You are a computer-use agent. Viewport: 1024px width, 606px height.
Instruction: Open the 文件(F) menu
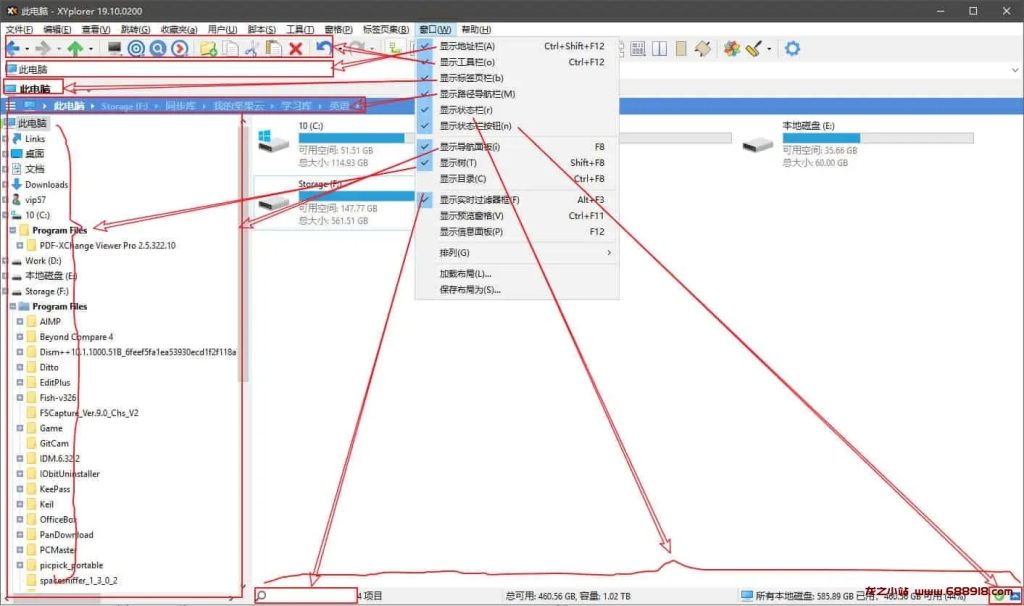[19, 29]
